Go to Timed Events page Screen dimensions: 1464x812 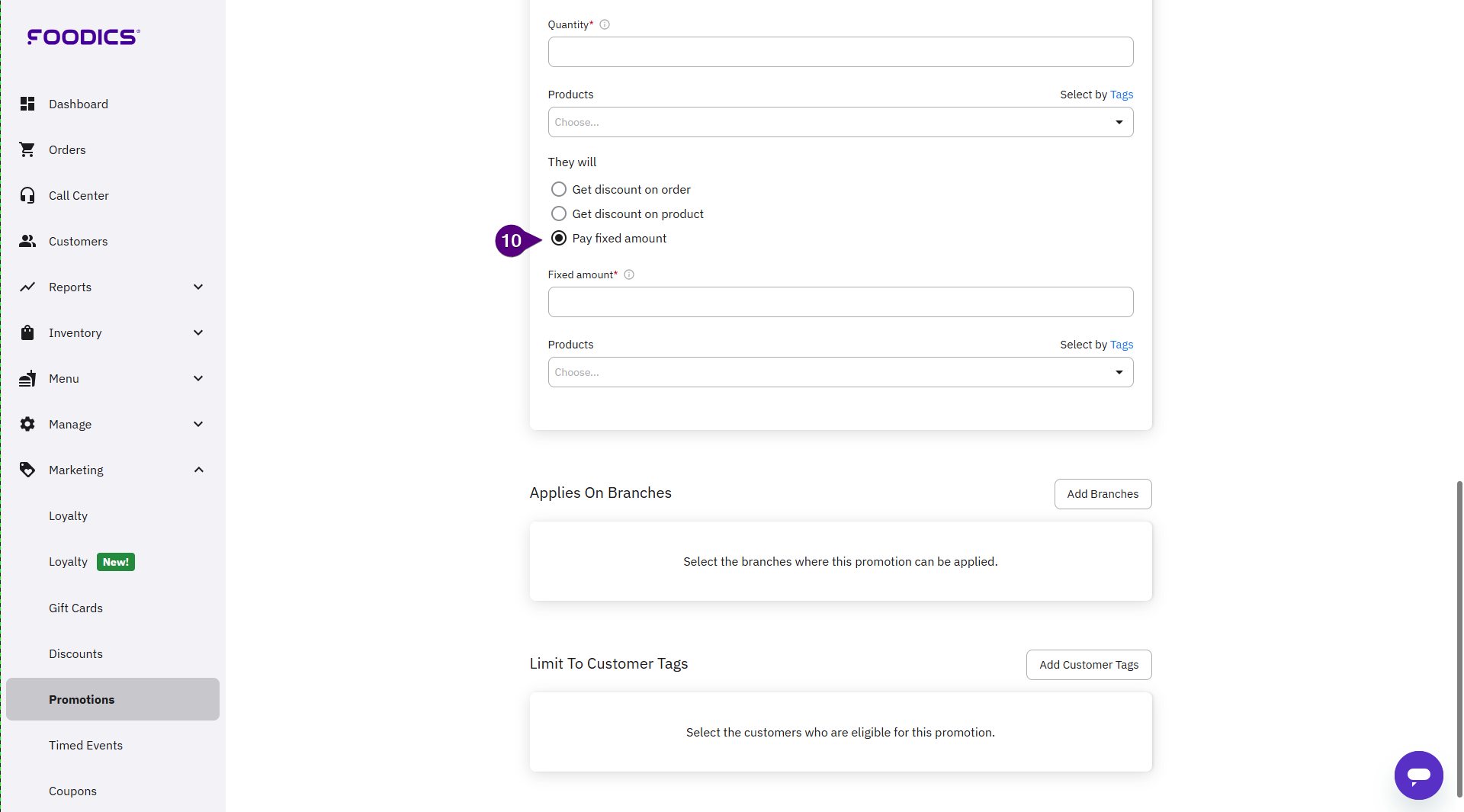click(85, 745)
